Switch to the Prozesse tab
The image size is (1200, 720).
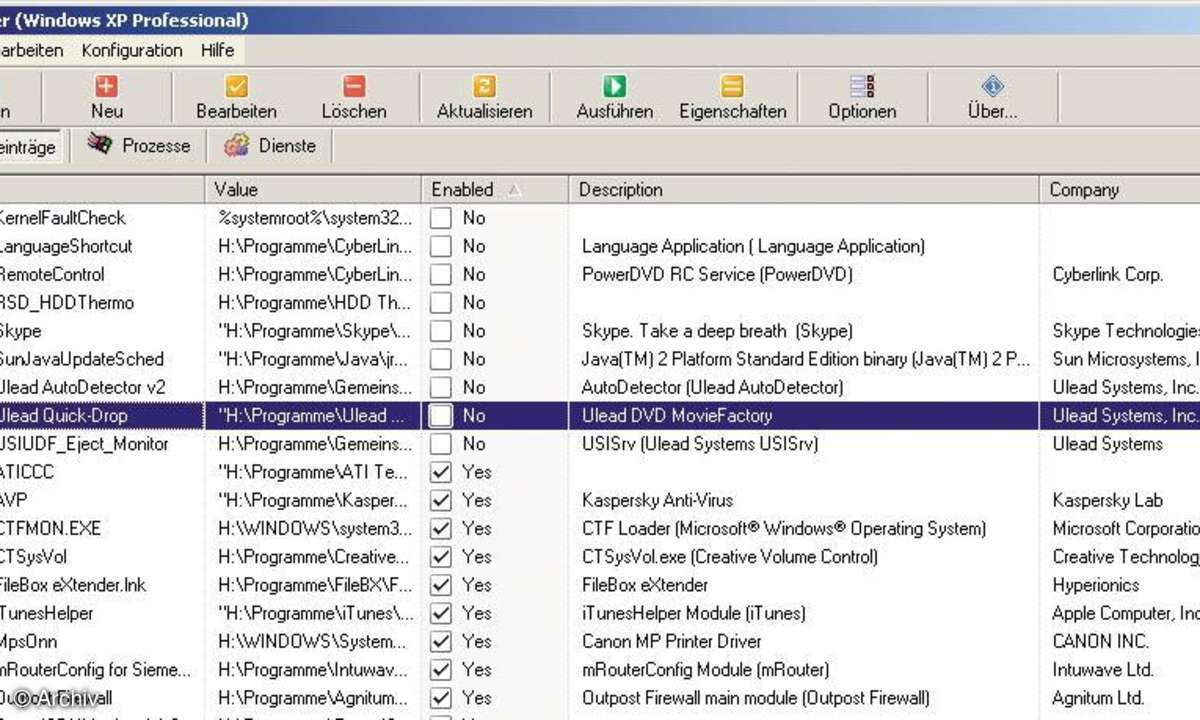click(x=138, y=146)
